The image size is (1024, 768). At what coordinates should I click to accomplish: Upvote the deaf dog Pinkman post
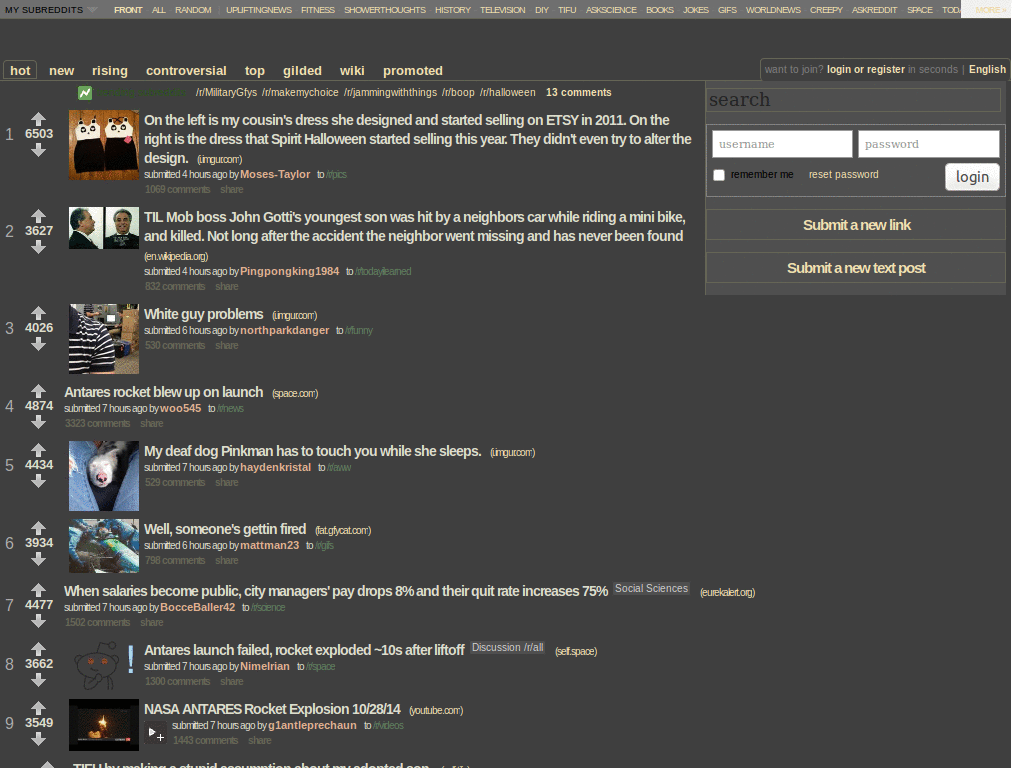[39, 450]
